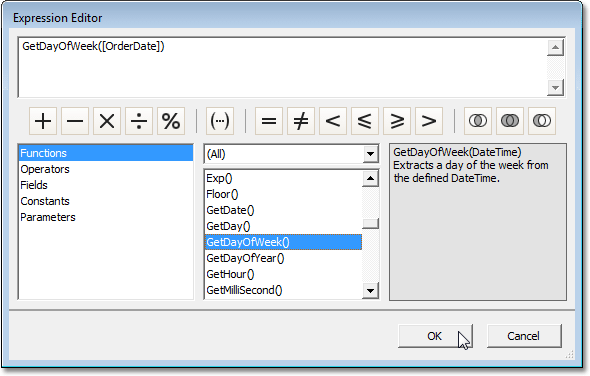Choose GetMilliSecond() in the function list
The width and height of the screenshot is (590, 376).
click(x=283, y=290)
